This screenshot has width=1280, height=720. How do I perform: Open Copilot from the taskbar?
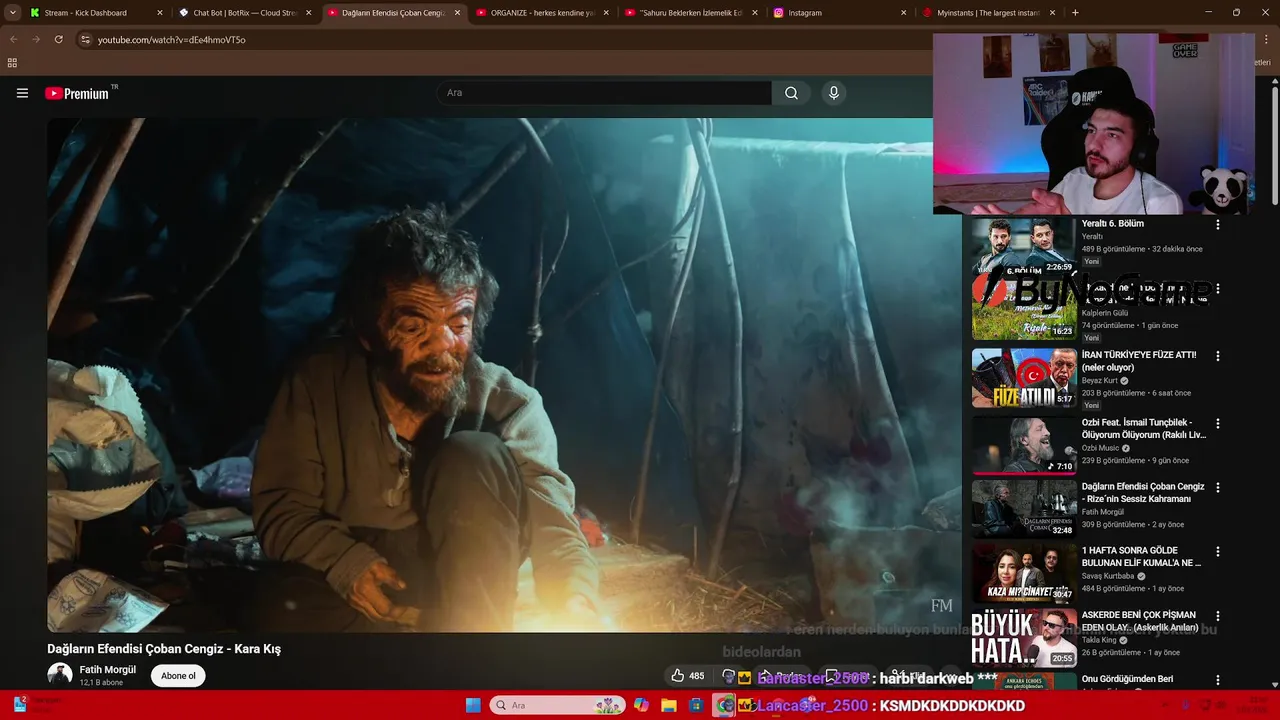tap(641, 705)
